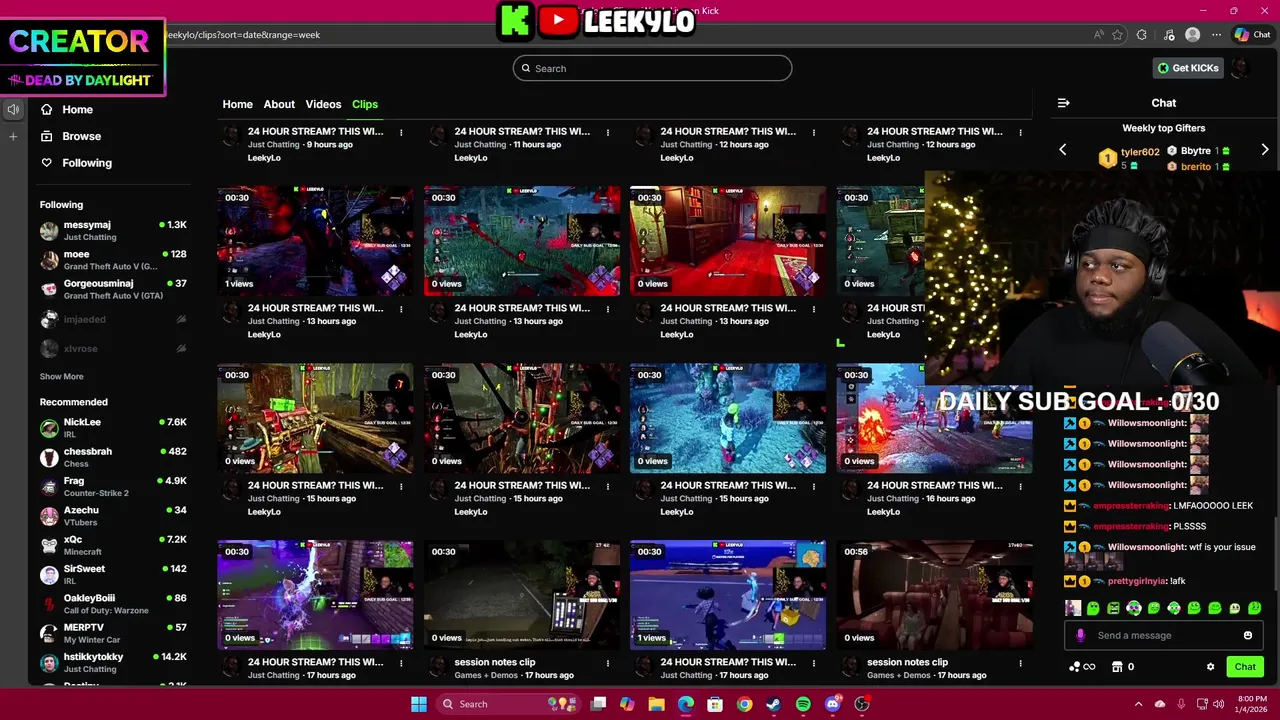Click the Kick search field
The height and width of the screenshot is (720, 1280).
pyautogui.click(x=653, y=68)
